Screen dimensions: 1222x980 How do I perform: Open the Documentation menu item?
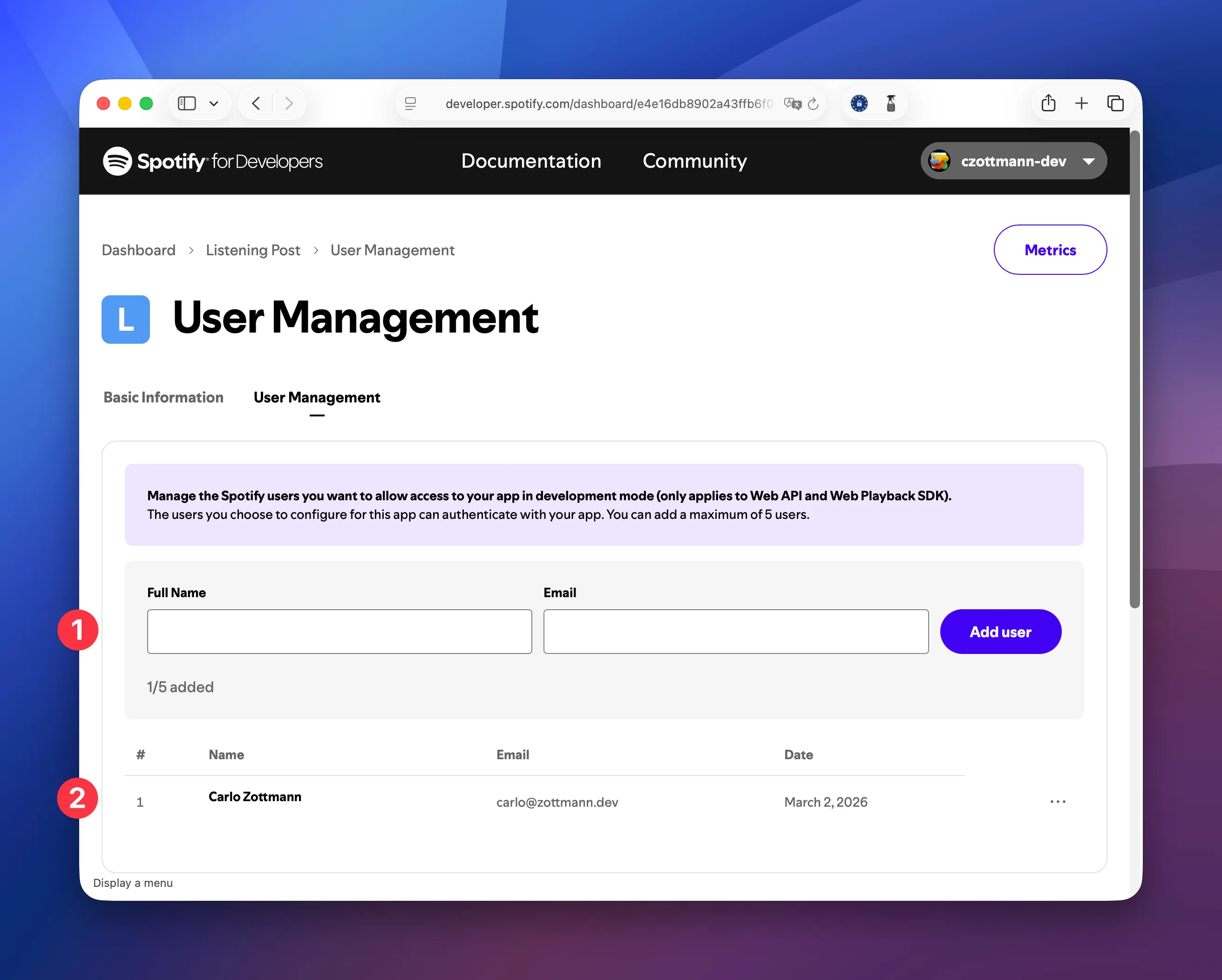pos(531,161)
